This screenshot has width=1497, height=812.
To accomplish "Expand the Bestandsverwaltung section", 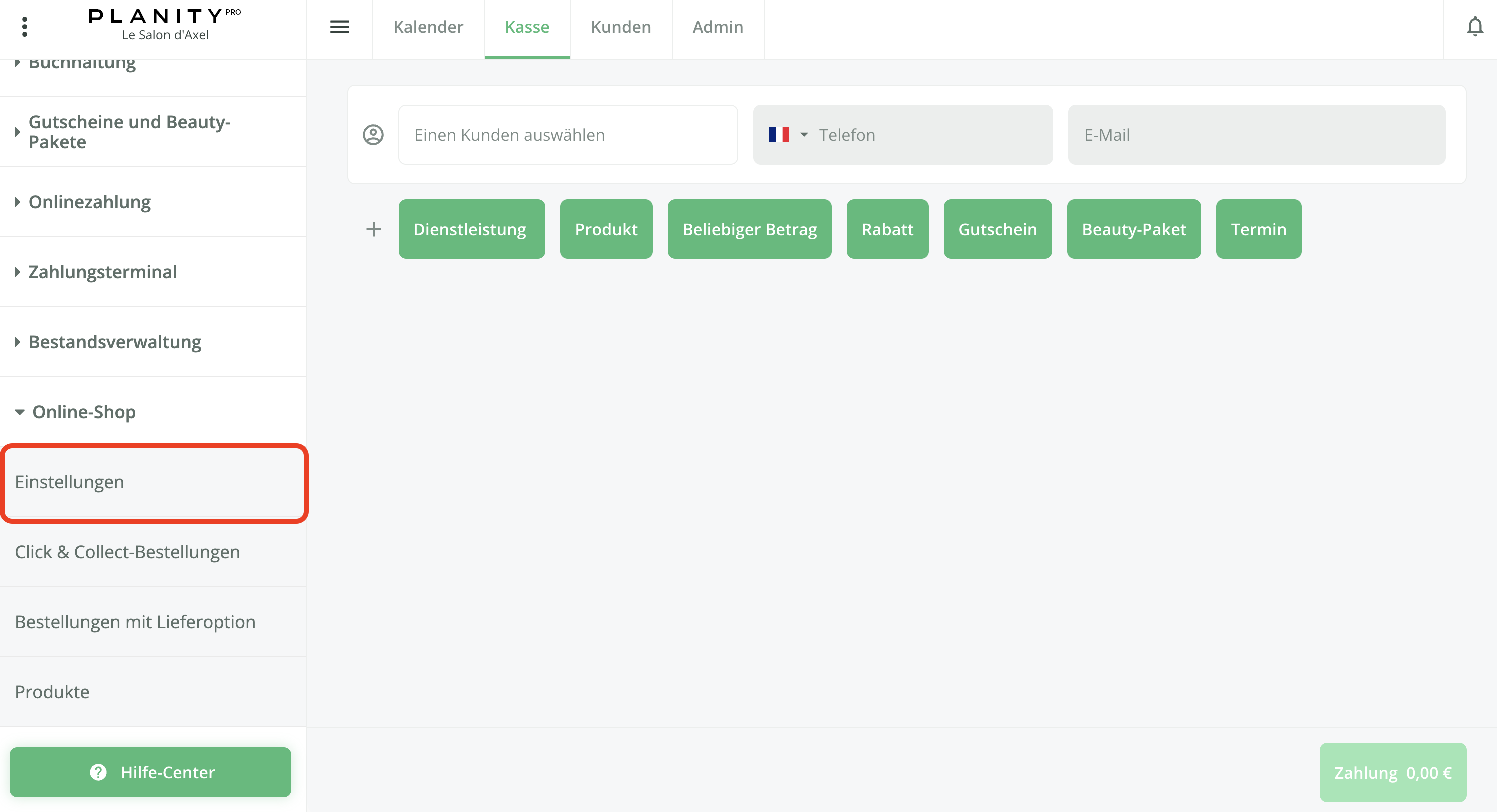I will 115,342.
